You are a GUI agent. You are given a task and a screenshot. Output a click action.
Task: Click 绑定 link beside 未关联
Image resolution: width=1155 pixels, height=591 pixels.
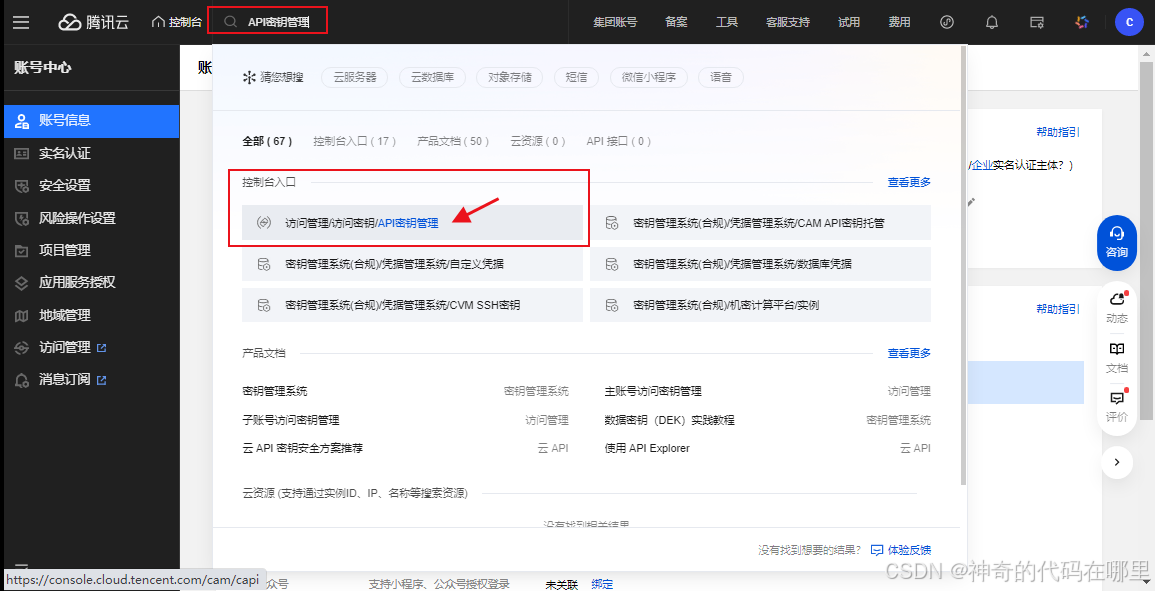tap(602, 584)
